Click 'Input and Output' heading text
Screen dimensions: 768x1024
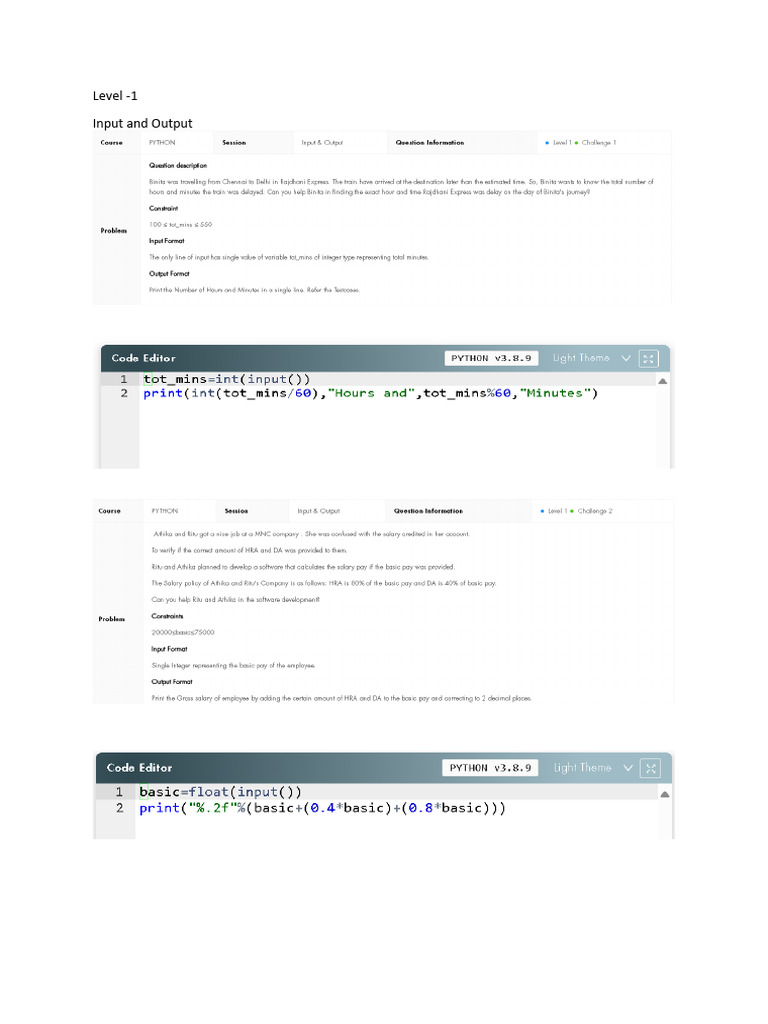tap(142, 123)
